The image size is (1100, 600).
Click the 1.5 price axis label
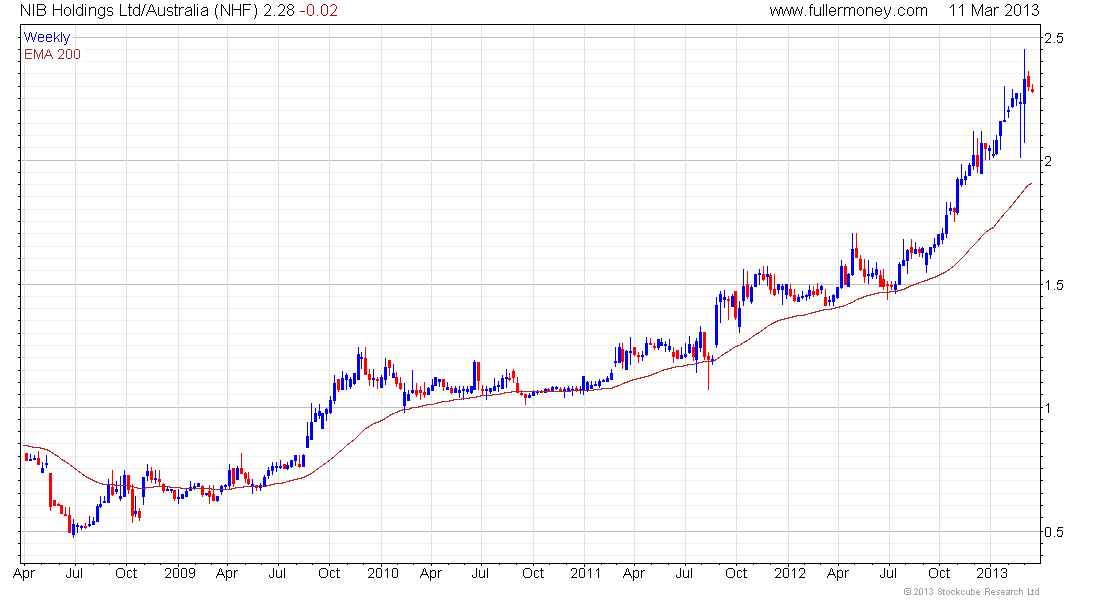[1053, 284]
